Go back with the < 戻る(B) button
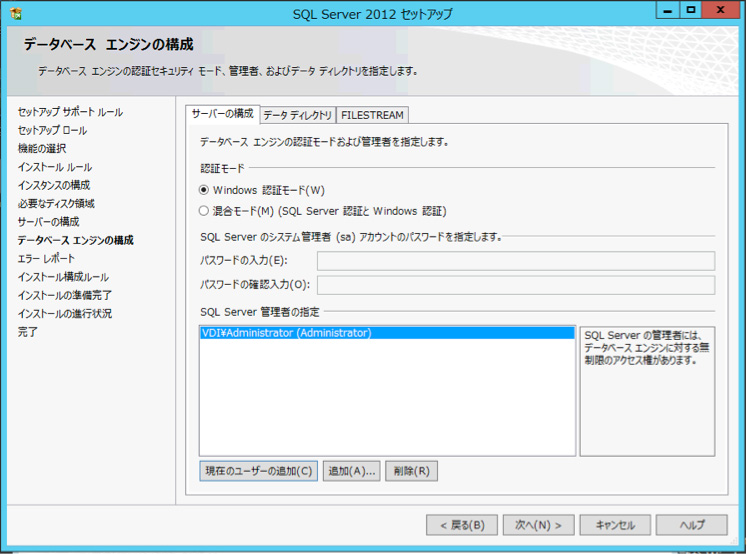 (x=462, y=525)
